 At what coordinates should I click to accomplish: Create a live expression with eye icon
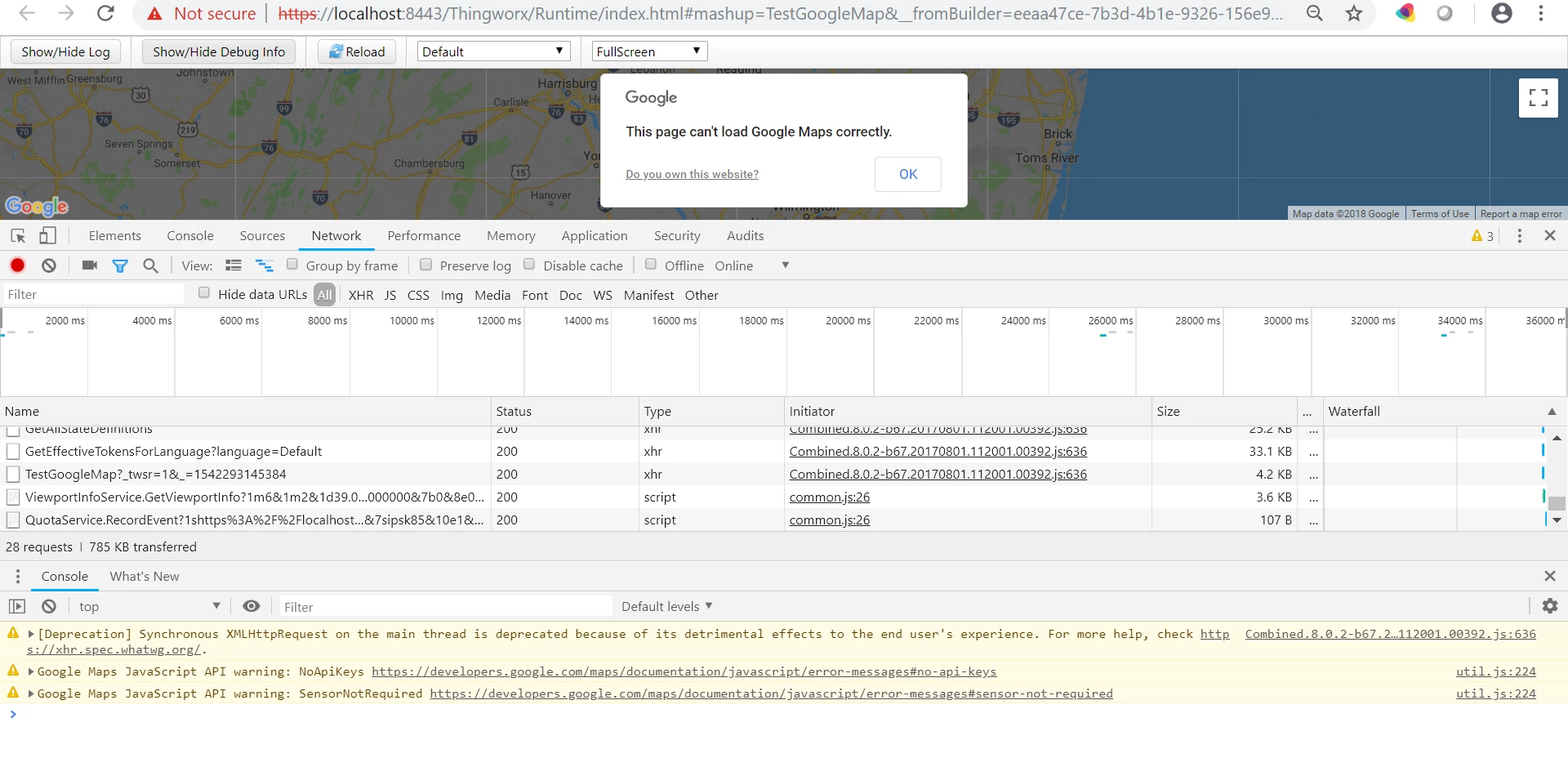(252, 606)
